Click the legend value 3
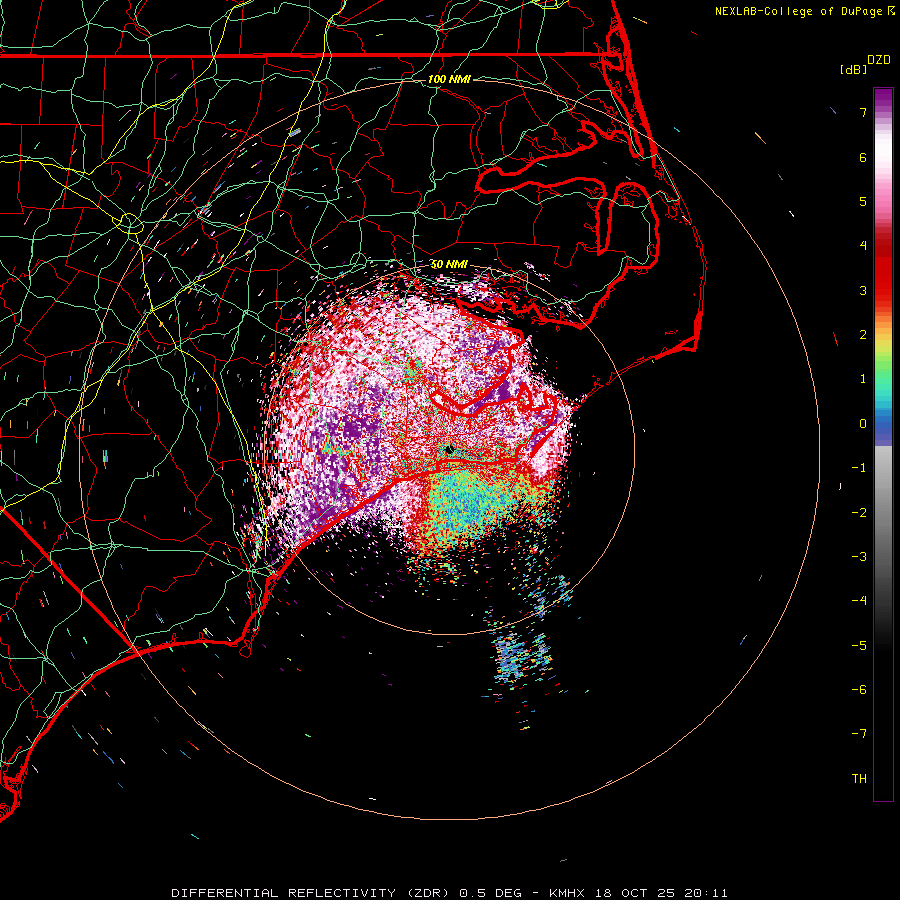Screen dimensions: 900x900 863,290
